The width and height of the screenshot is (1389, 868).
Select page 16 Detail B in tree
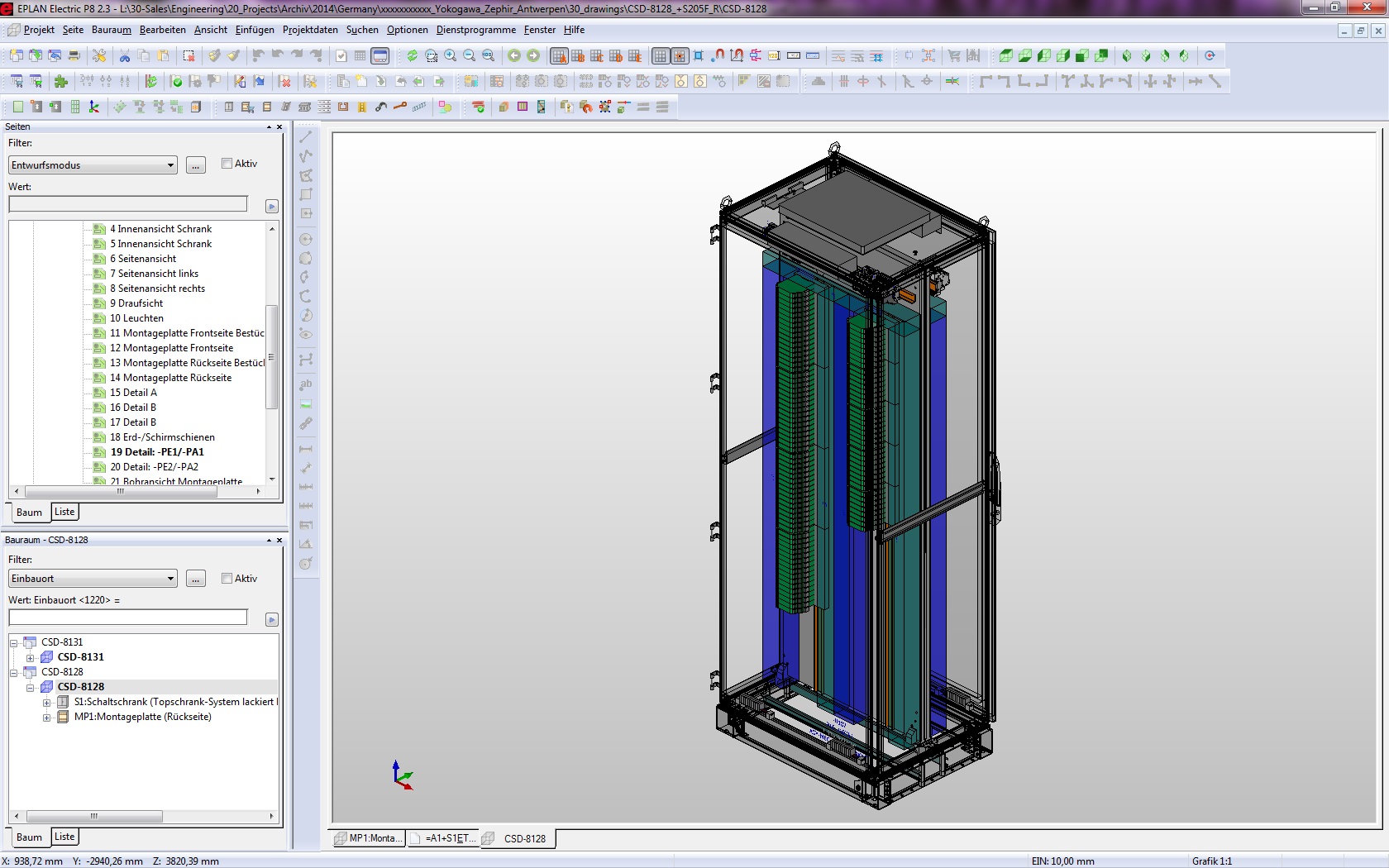pyautogui.click(x=133, y=408)
